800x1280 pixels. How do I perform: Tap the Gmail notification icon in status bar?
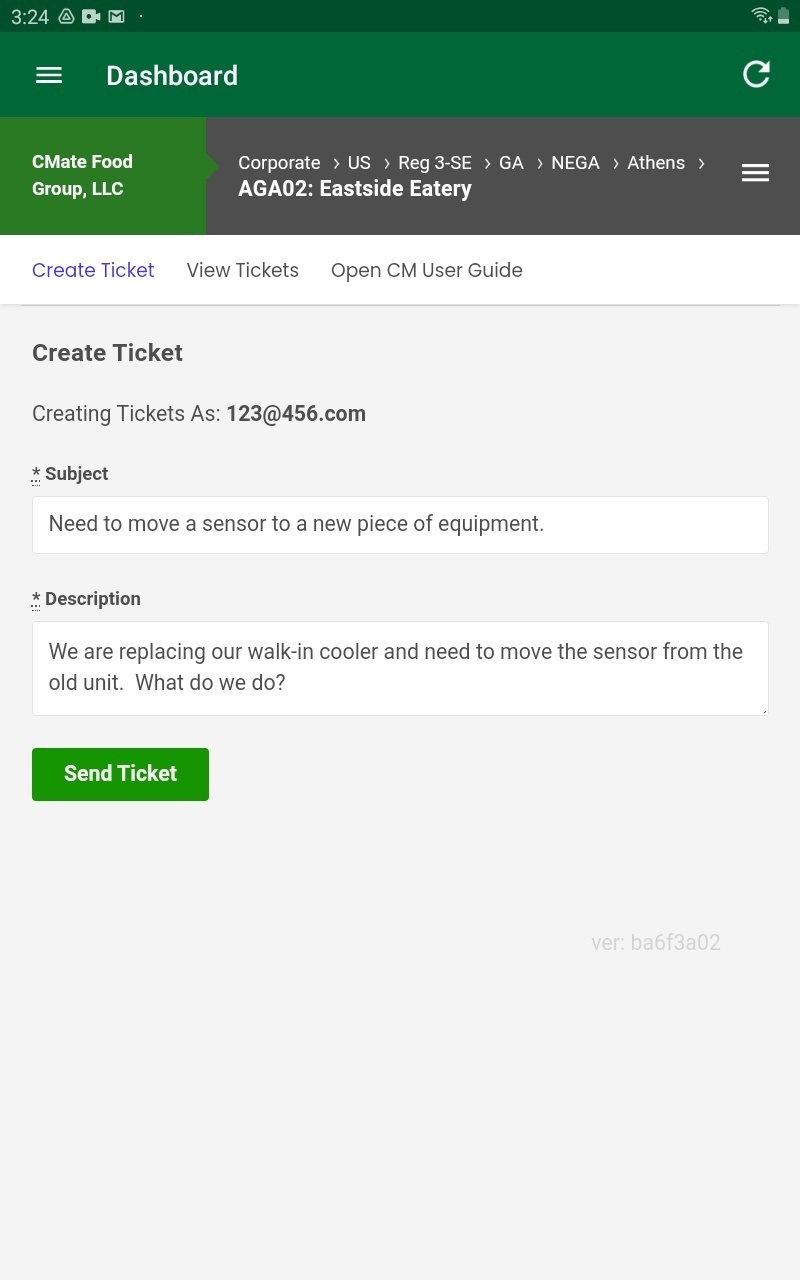pos(116,16)
